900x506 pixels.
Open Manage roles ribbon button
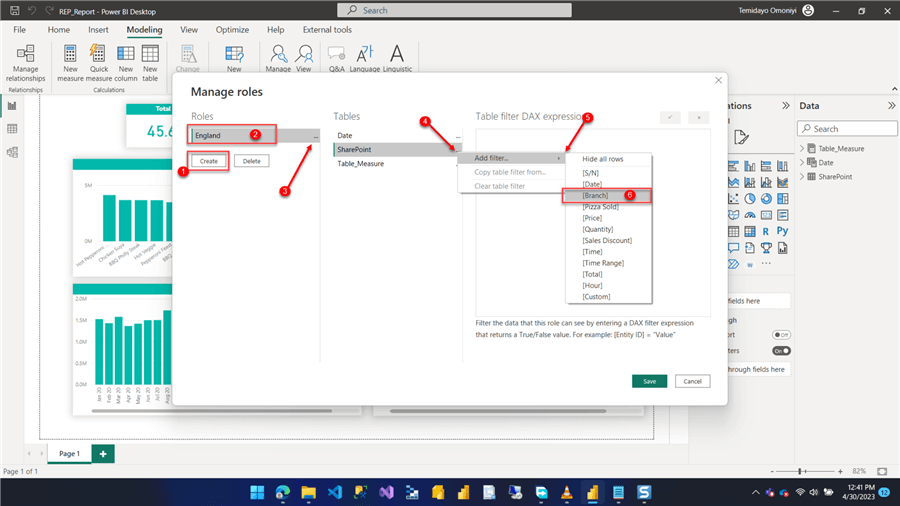[x=278, y=59]
